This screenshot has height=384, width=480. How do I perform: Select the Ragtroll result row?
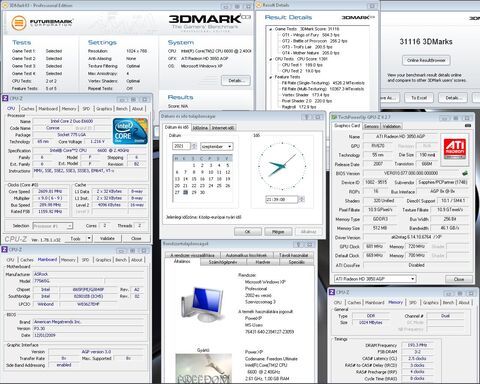tap(299, 107)
